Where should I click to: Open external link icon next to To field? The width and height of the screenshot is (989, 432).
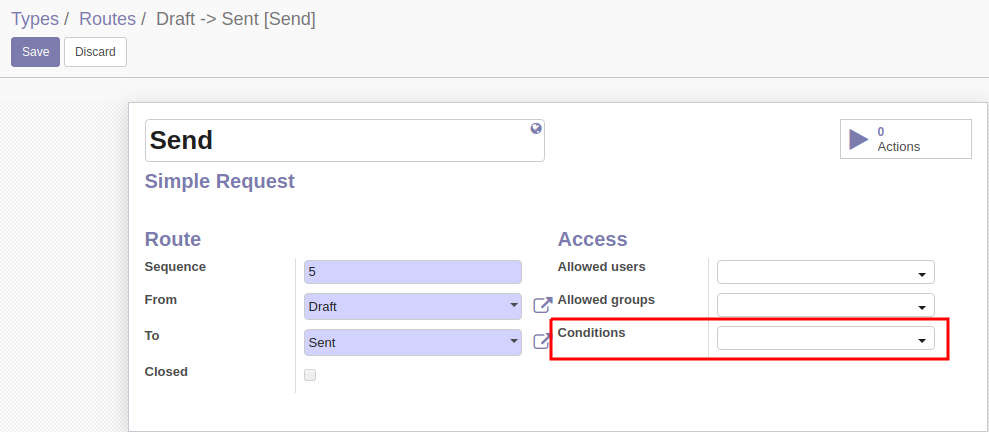pos(542,341)
